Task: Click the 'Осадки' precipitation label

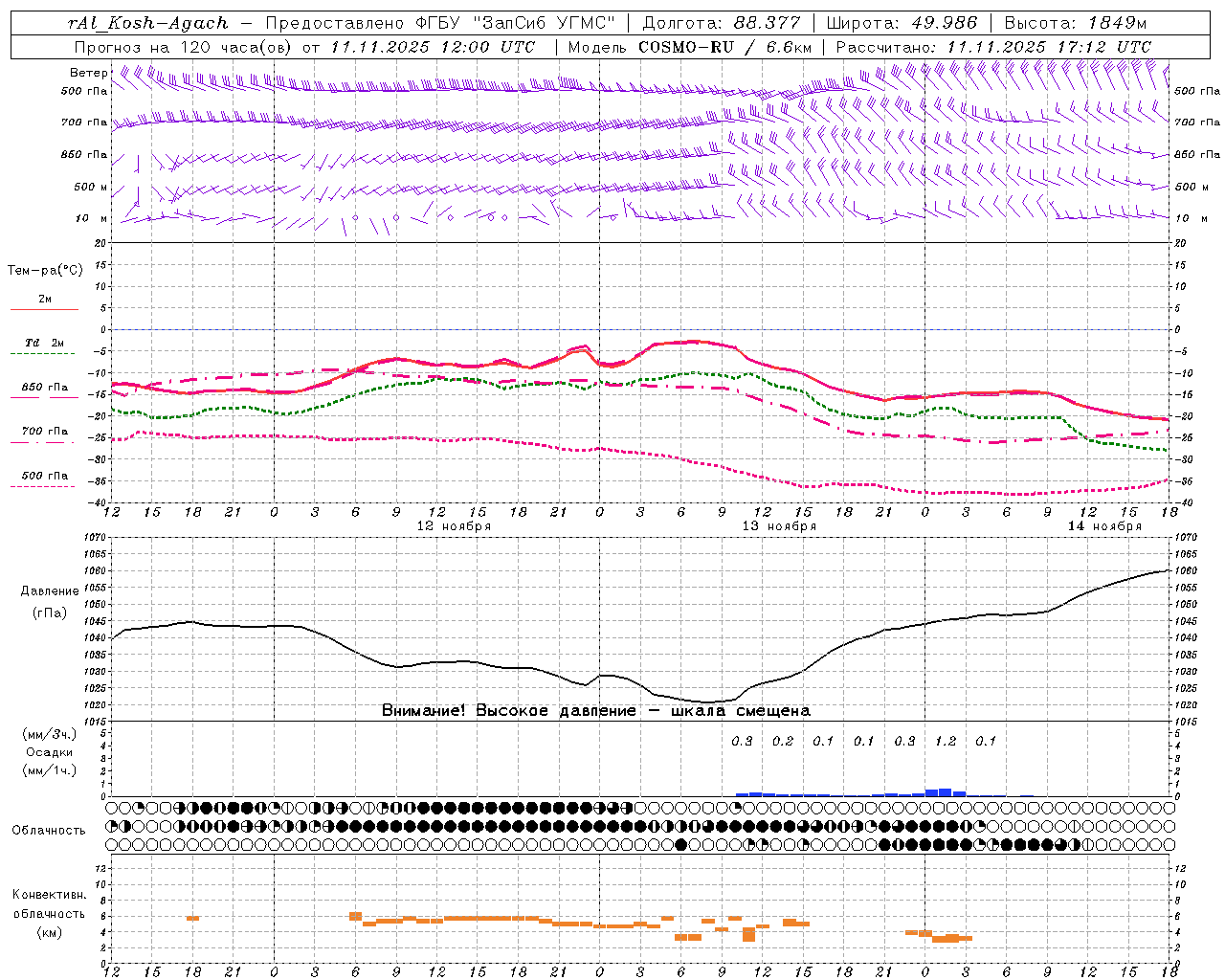Action: 50,752
